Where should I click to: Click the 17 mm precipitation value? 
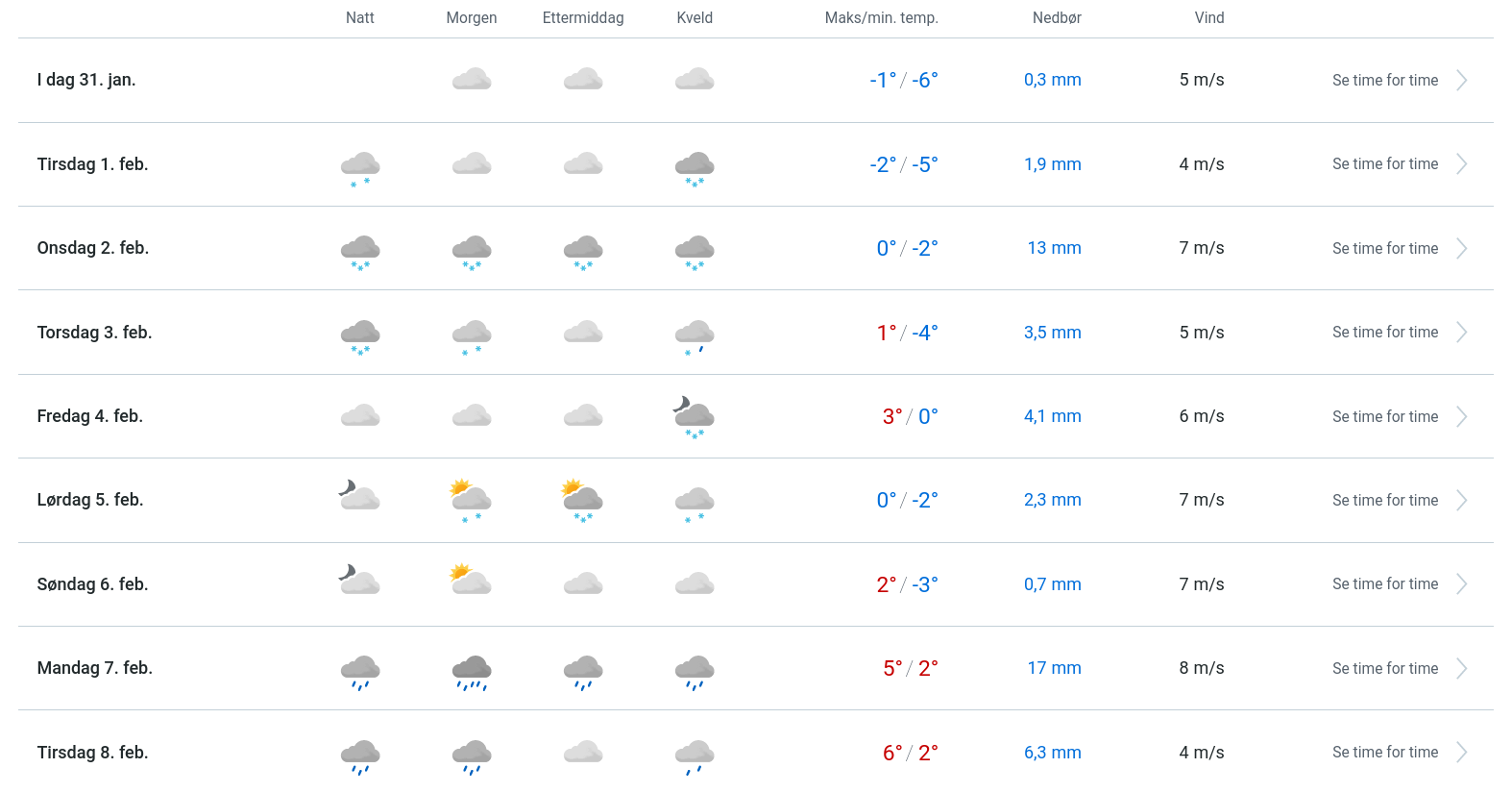tap(1054, 668)
